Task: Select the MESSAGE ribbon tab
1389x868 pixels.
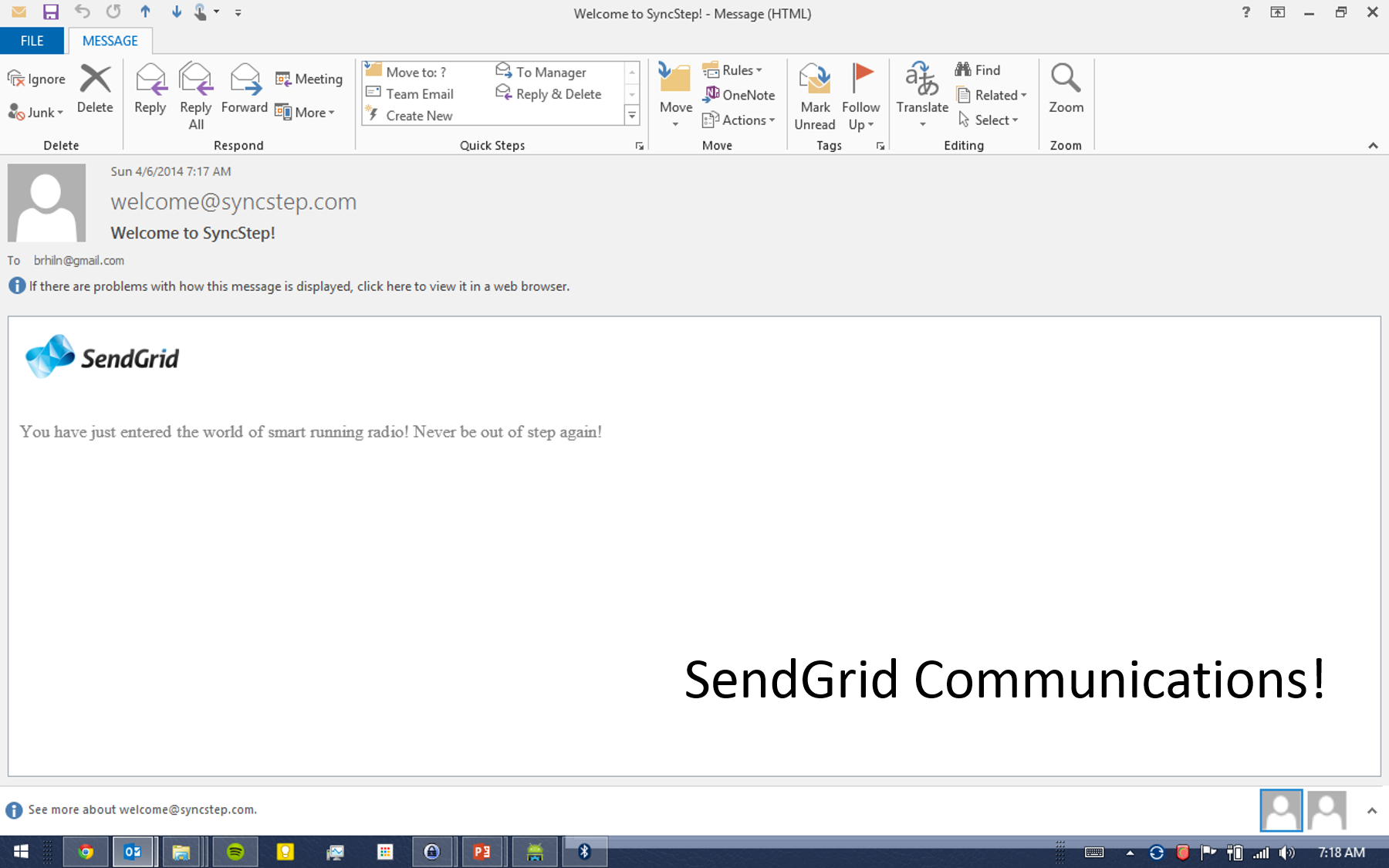Action: tap(110, 41)
